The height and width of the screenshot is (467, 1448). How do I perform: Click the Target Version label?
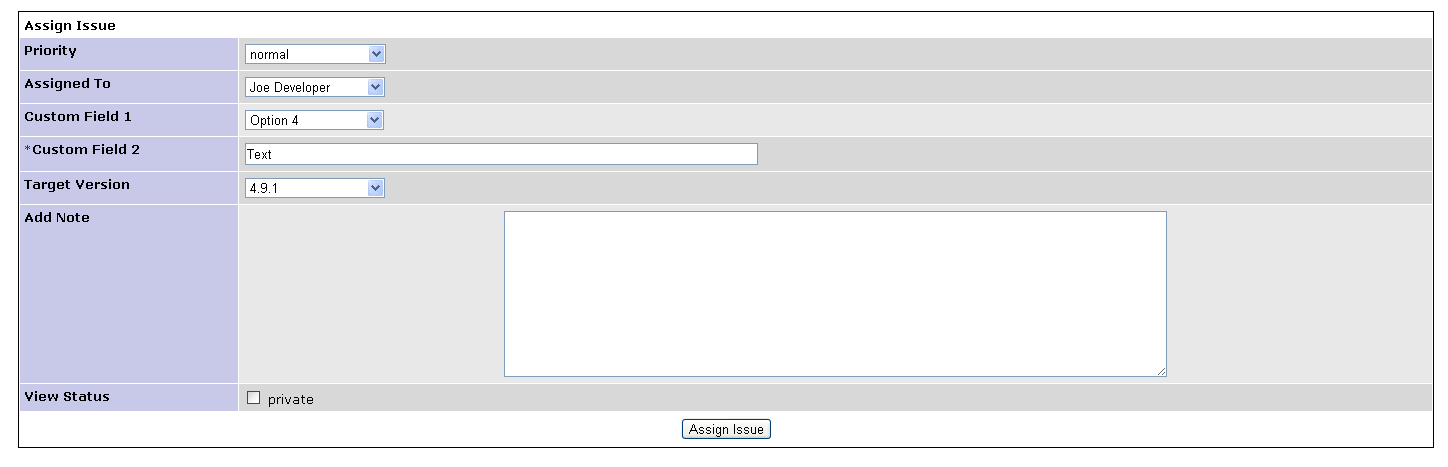pos(77,184)
